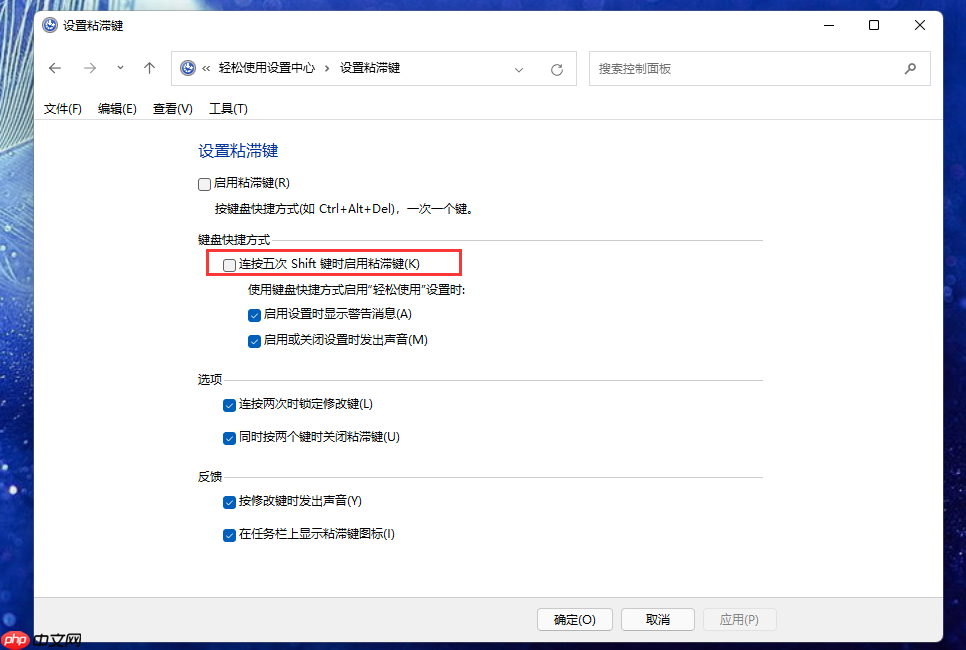
Task: Open the recent pages dropdown beside forward arrow
Action: coord(120,68)
